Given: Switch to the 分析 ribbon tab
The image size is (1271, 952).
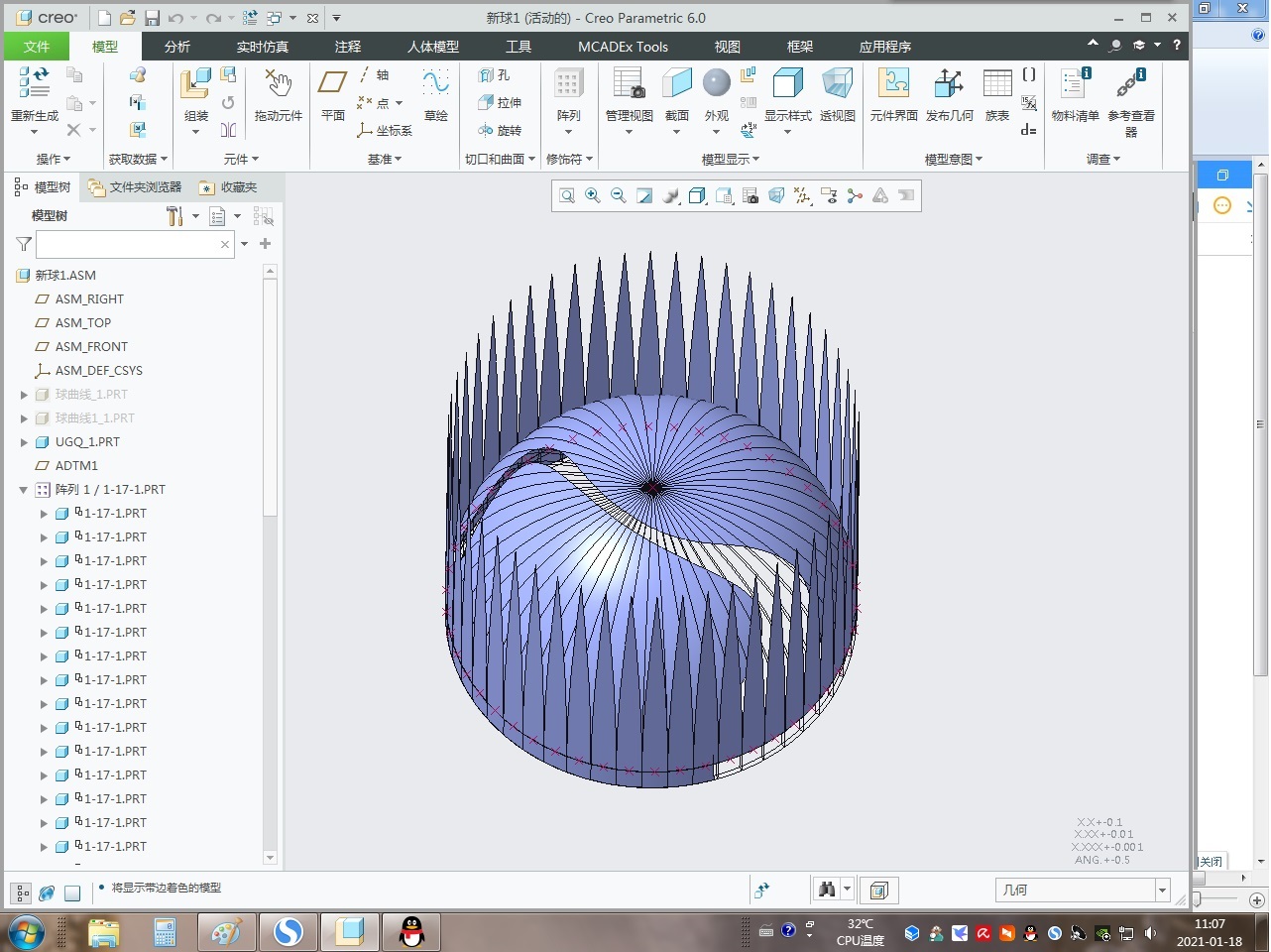Looking at the screenshot, I should coord(177,47).
